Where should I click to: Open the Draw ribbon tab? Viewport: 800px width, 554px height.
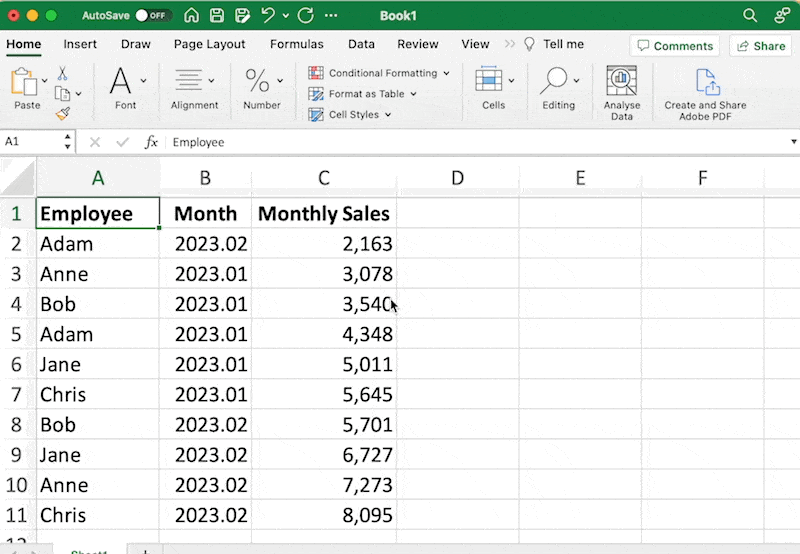136,44
